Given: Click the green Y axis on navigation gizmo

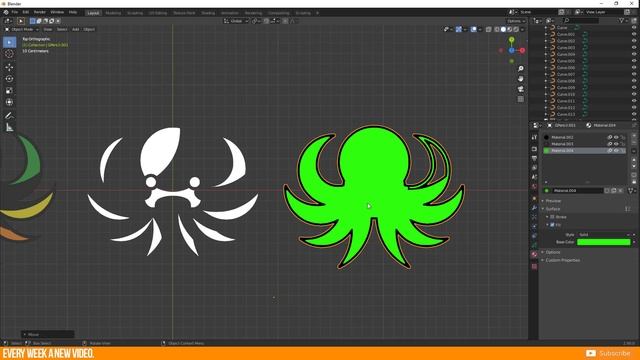Looking at the screenshot, I should (511, 40).
